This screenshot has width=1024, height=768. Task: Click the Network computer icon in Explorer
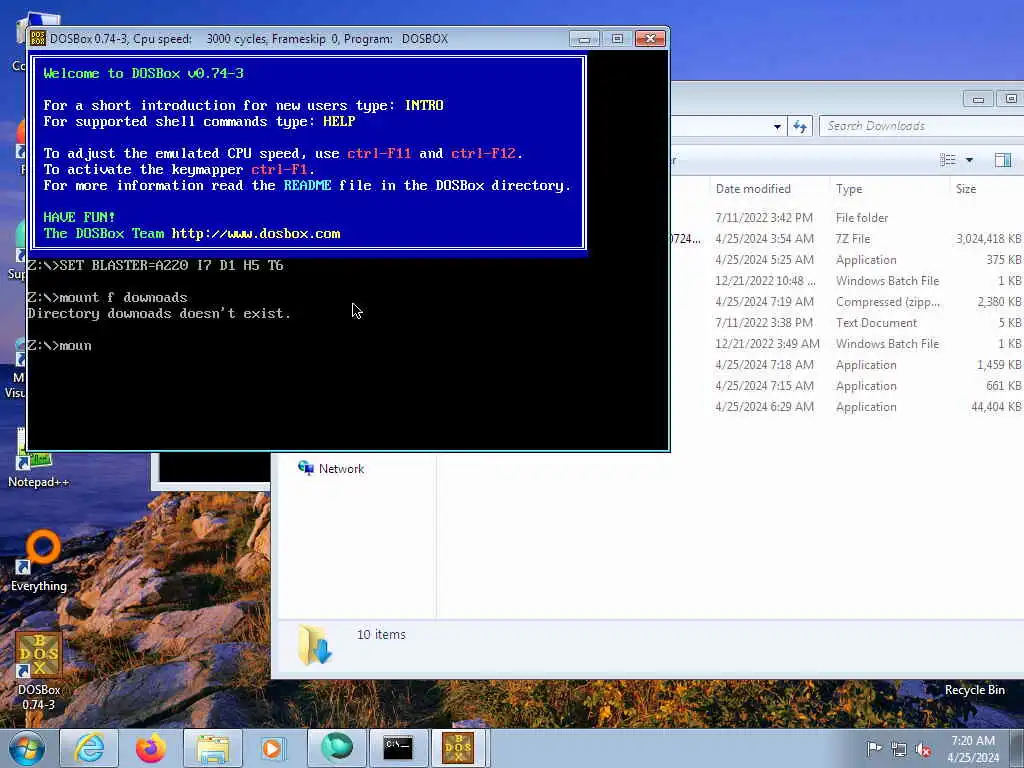(305, 468)
